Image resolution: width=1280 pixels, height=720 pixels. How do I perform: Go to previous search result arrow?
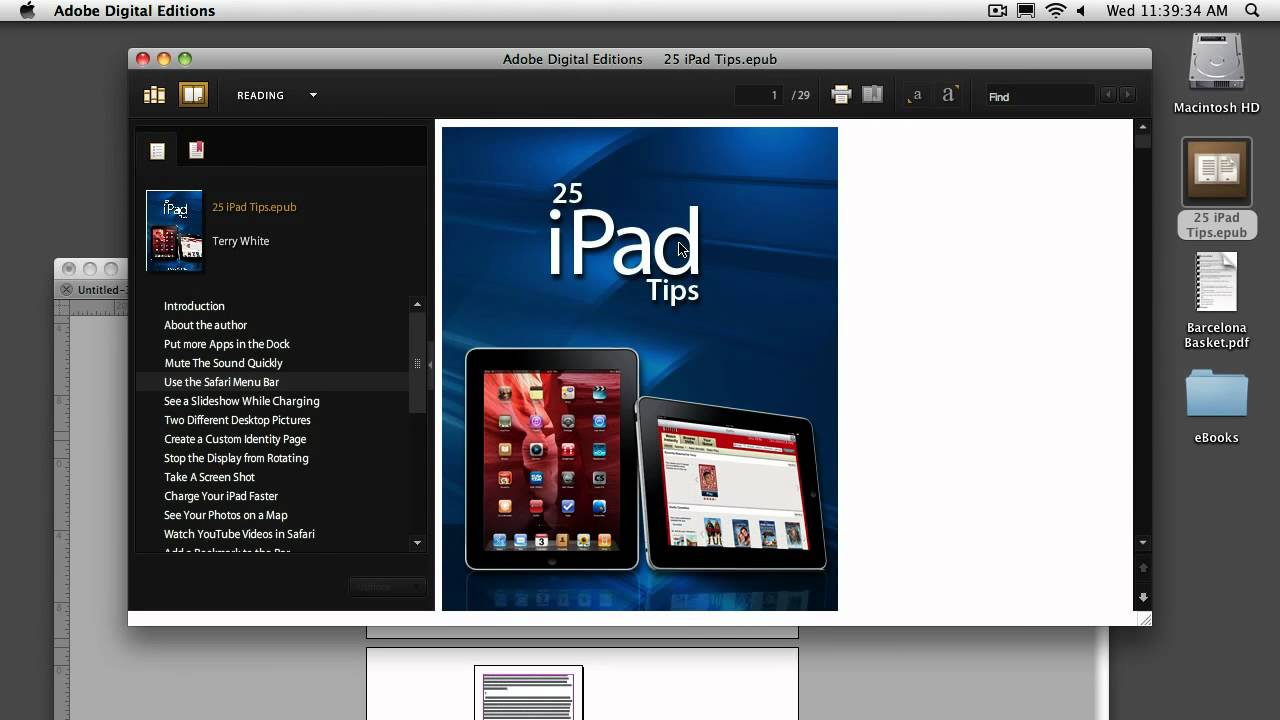1108,95
